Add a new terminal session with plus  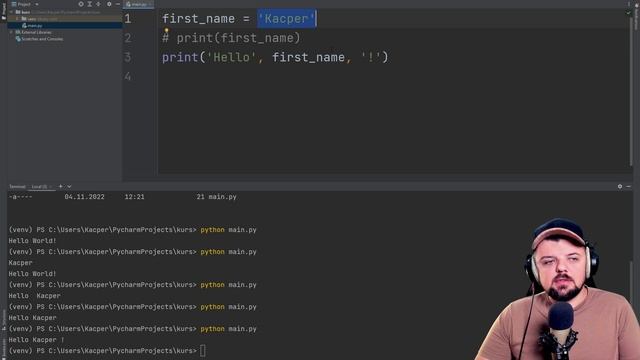tap(61, 186)
